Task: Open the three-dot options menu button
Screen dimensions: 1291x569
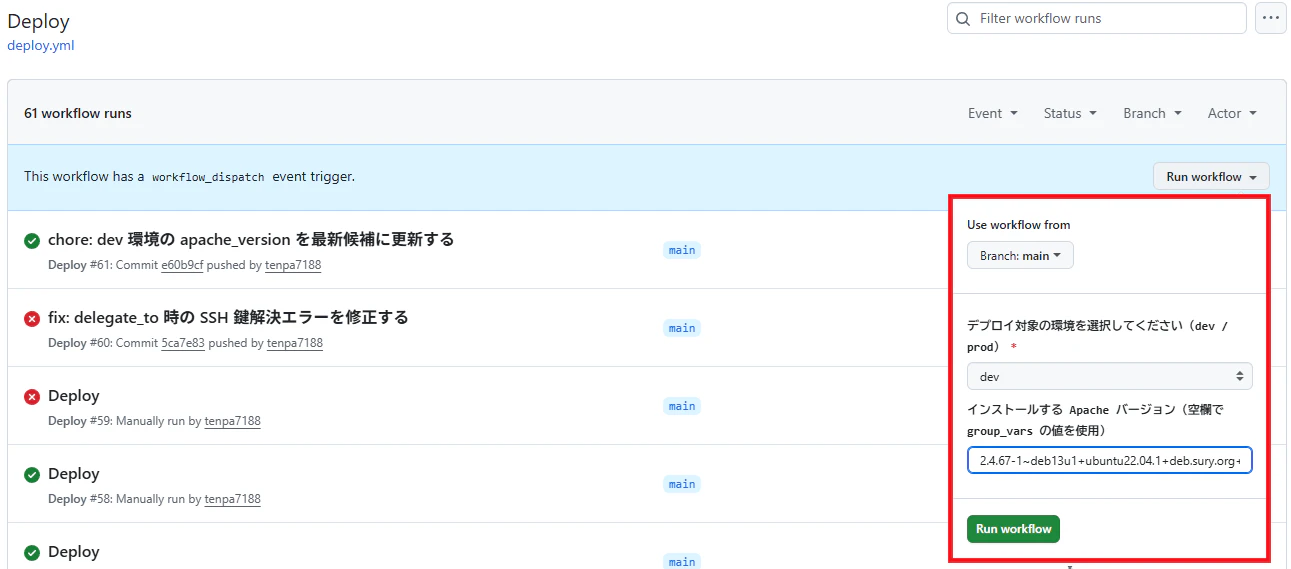Action: click(x=1271, y=18)
